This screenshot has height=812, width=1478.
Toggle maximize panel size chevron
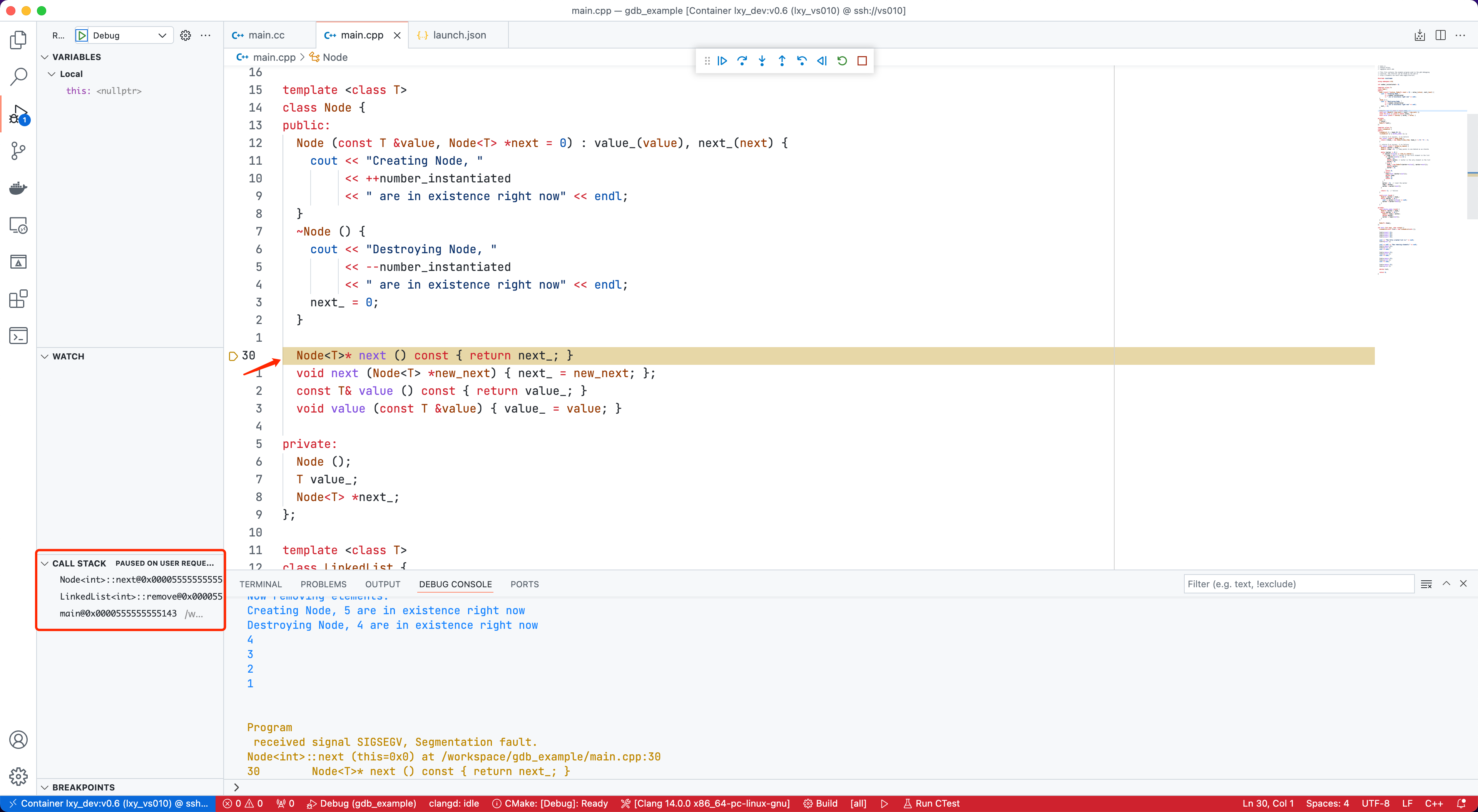(x=1446, y=584)
